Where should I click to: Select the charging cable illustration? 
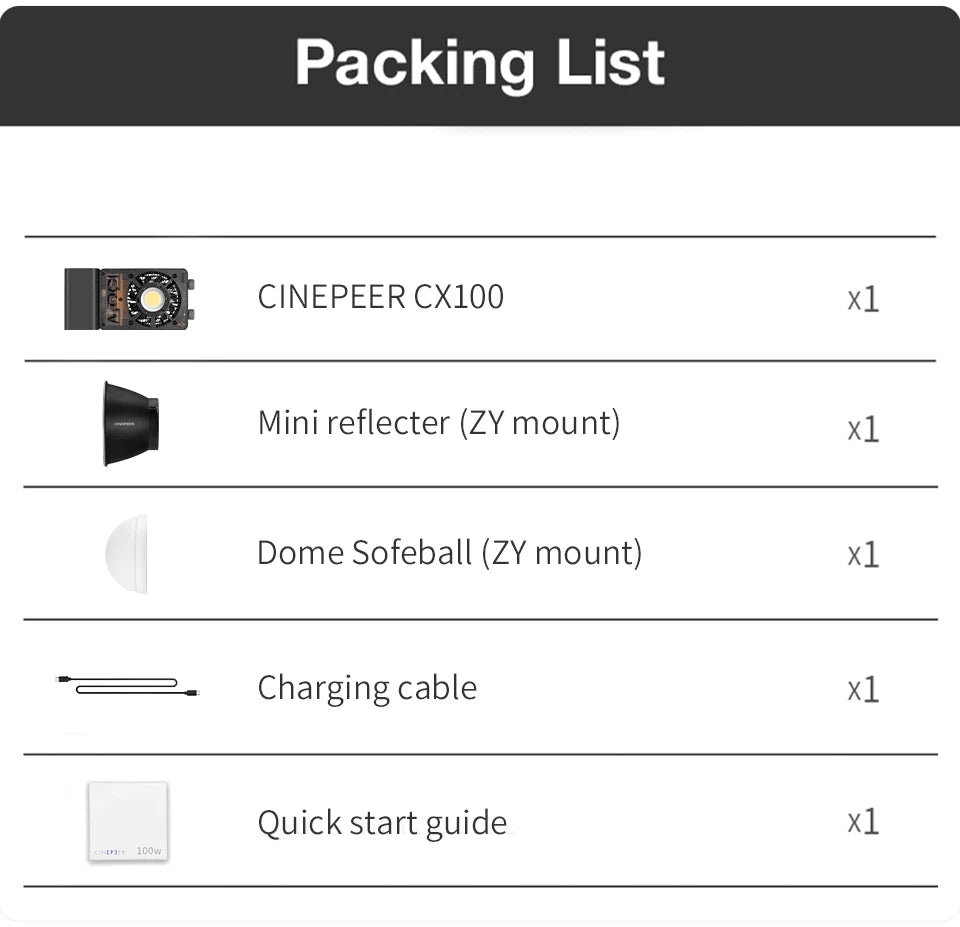point(127,687)
